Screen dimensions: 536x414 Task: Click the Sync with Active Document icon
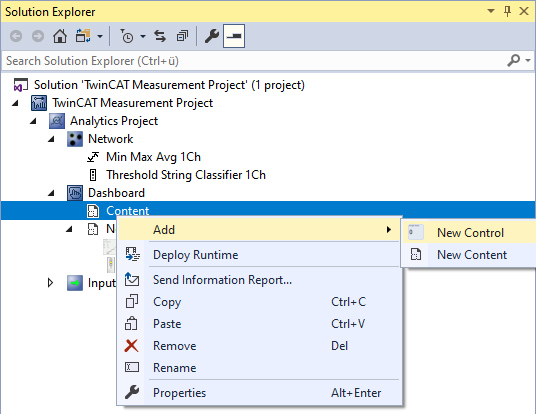tap(160, 36)
